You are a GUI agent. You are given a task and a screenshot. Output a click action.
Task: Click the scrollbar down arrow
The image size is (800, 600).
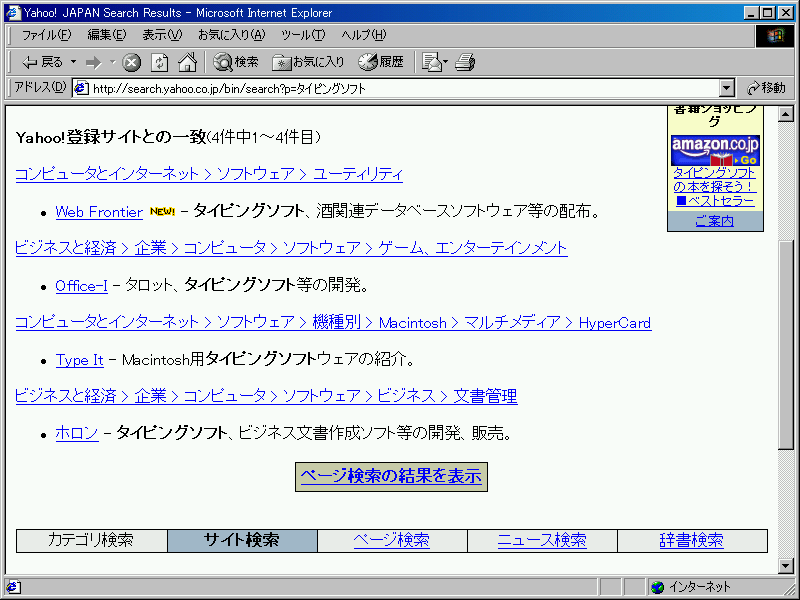coord(786,565)
